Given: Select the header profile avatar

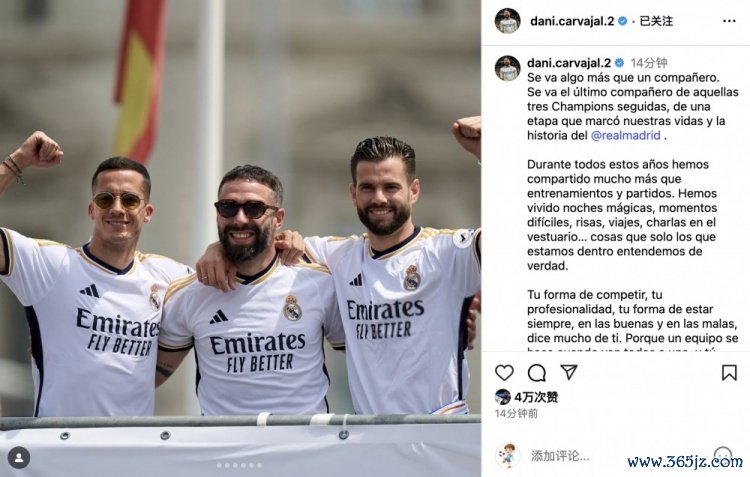Looking at the screenshot, I should (x=507, y=21).
